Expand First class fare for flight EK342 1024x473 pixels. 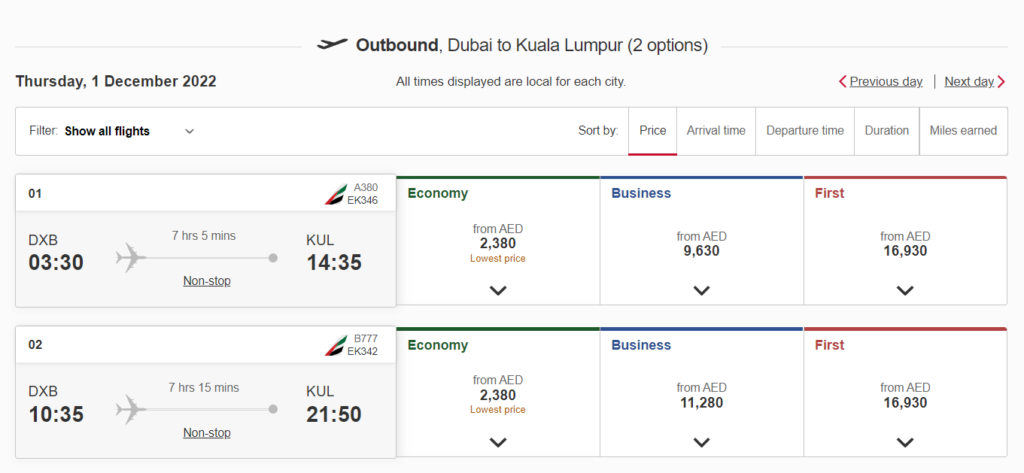pos(905,442)
